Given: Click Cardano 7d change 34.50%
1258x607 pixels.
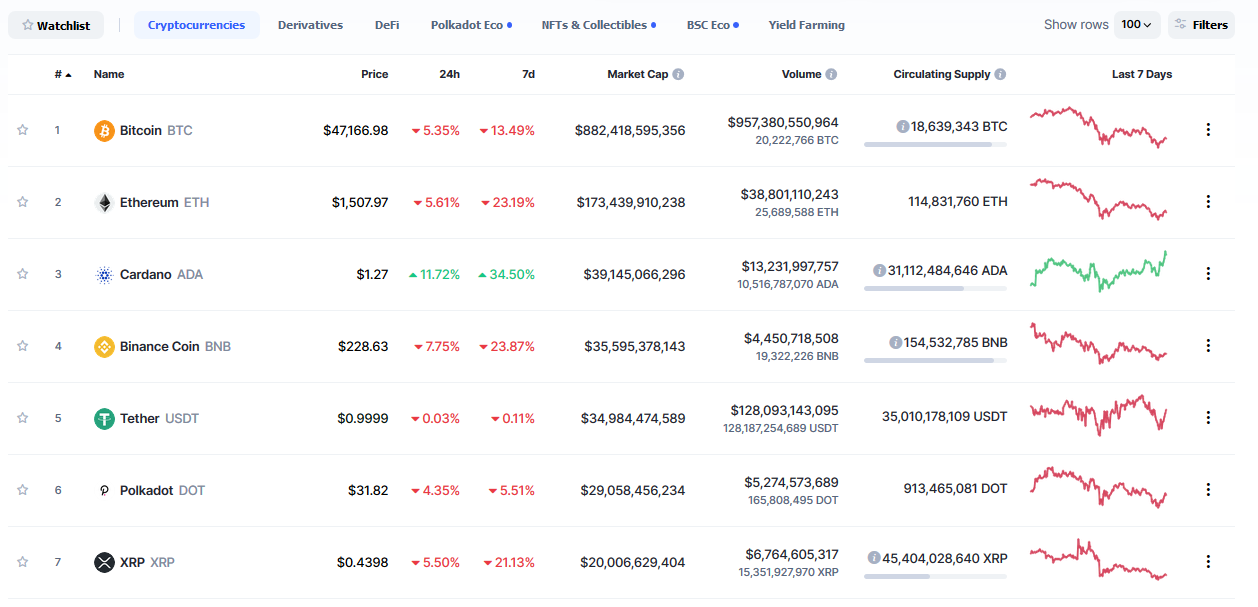Looking at the screenshot, I should (506, 274).
